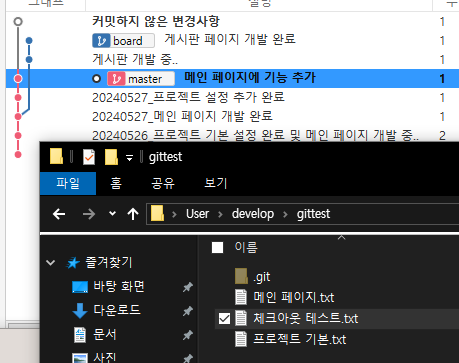This screenshot has height=363, width=459.
Task: Select the board branch label
Action: (123, 41)
